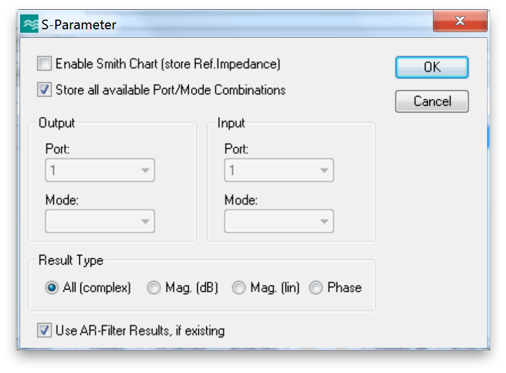Click the Output Mode dropdown arrow
The image size is (506, 373).
[145, 221]
